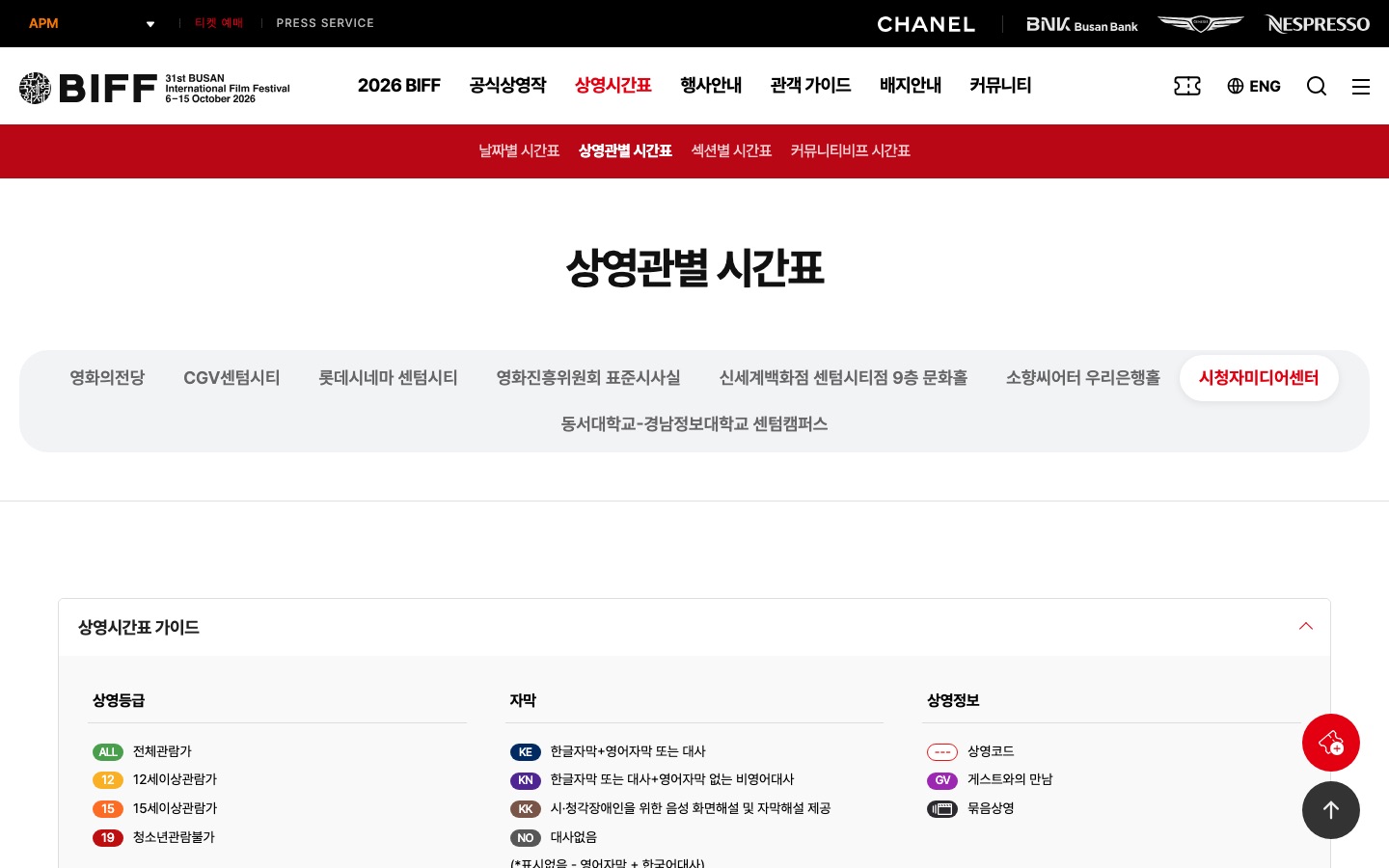Click the red floating ticket button
The width and height of the screenshot is (1389, 868).
1331,743
